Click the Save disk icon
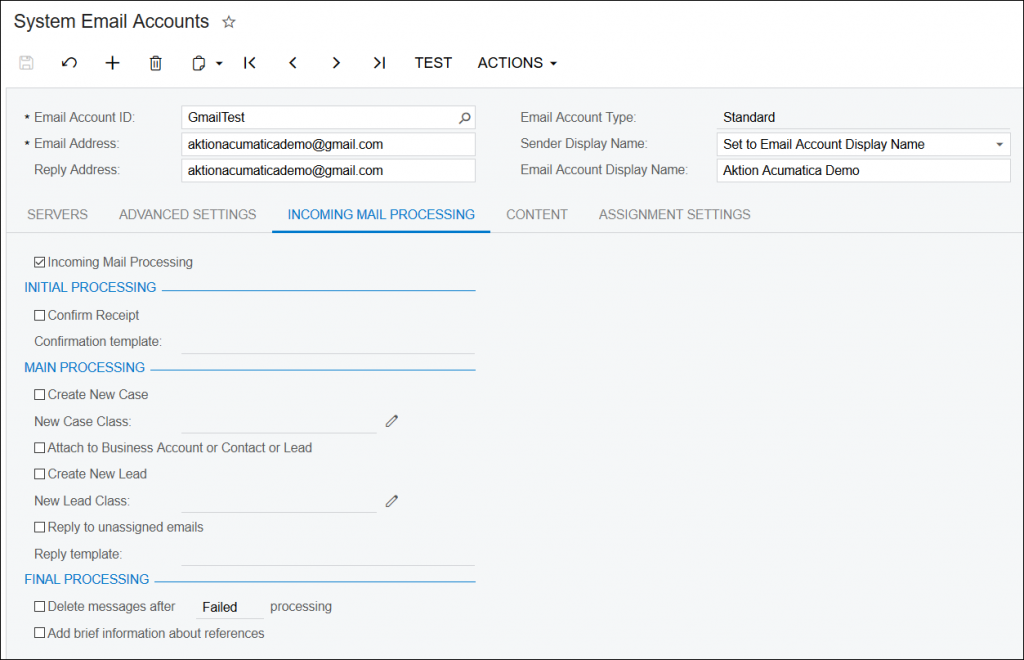The height and width of the screenshot is (660, 1024). point(26,63)
